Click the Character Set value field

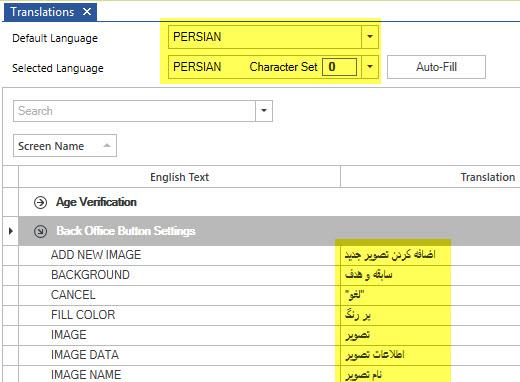click(x=339, y=67)
